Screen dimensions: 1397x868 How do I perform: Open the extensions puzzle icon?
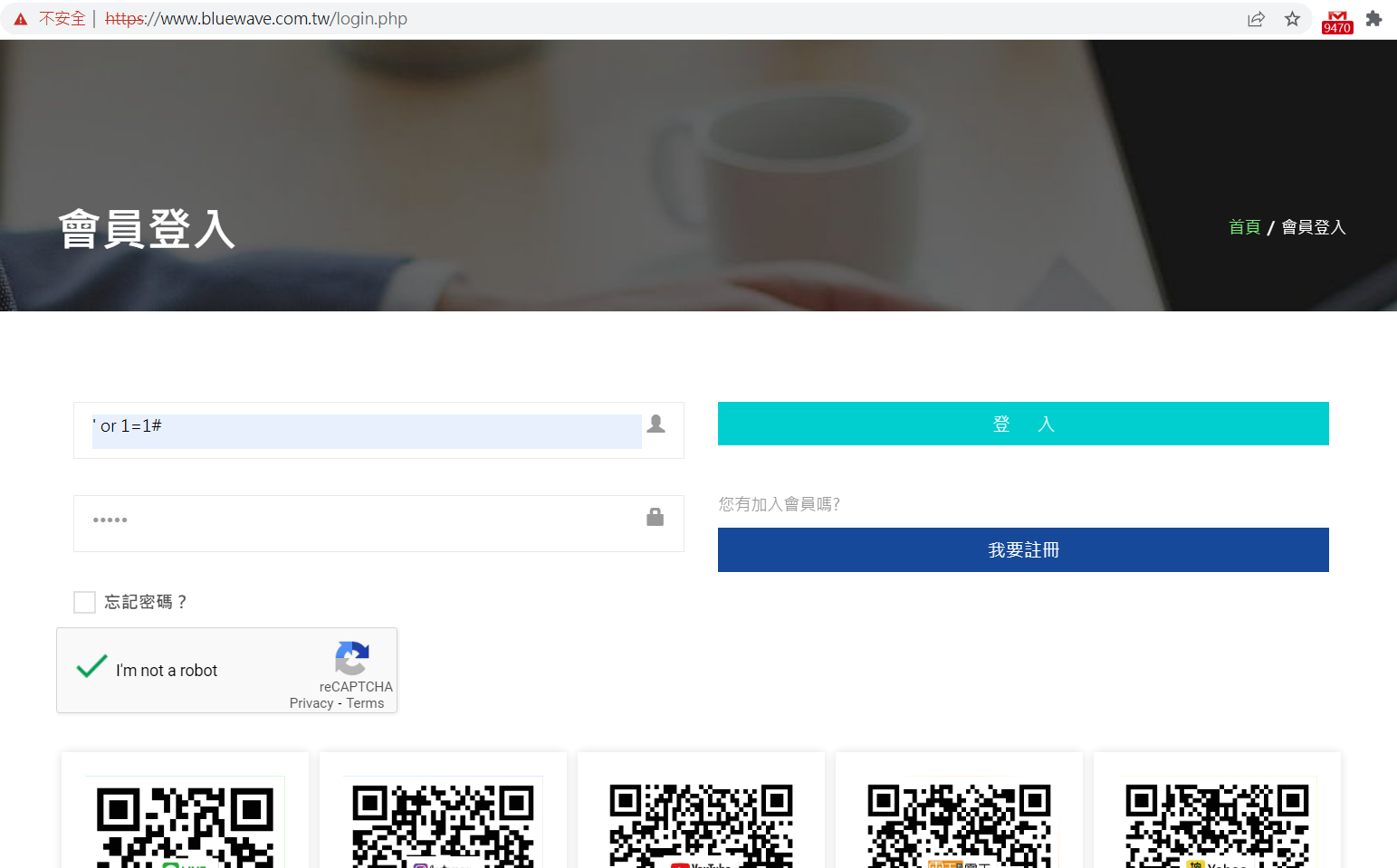pos(1373,19)
